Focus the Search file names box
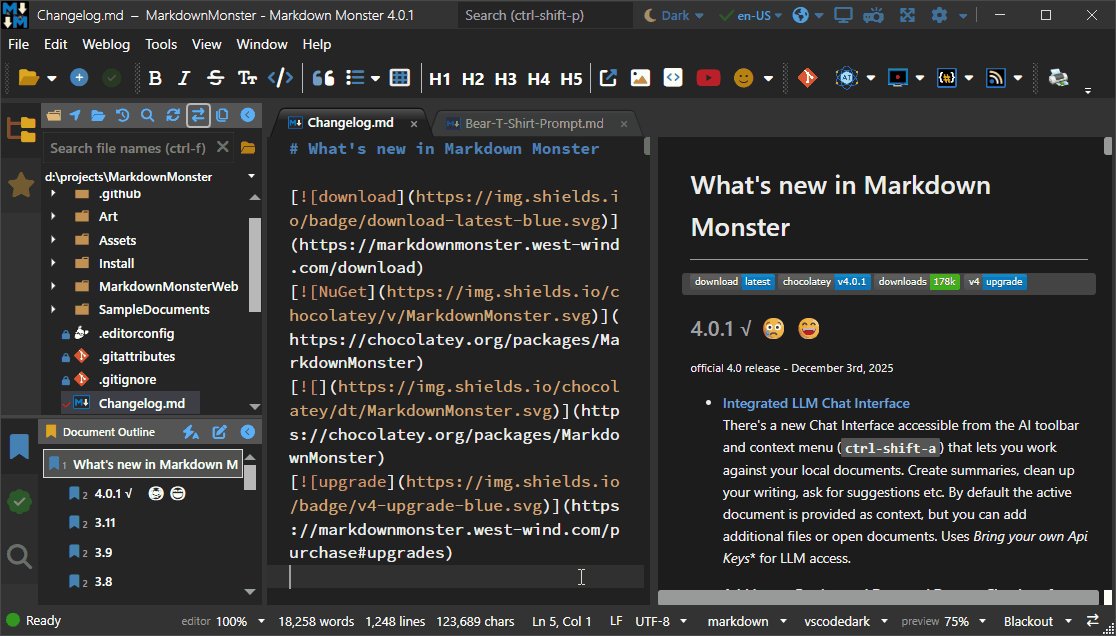This screenshot has height=636, width=1116. [x=128, y=148]
